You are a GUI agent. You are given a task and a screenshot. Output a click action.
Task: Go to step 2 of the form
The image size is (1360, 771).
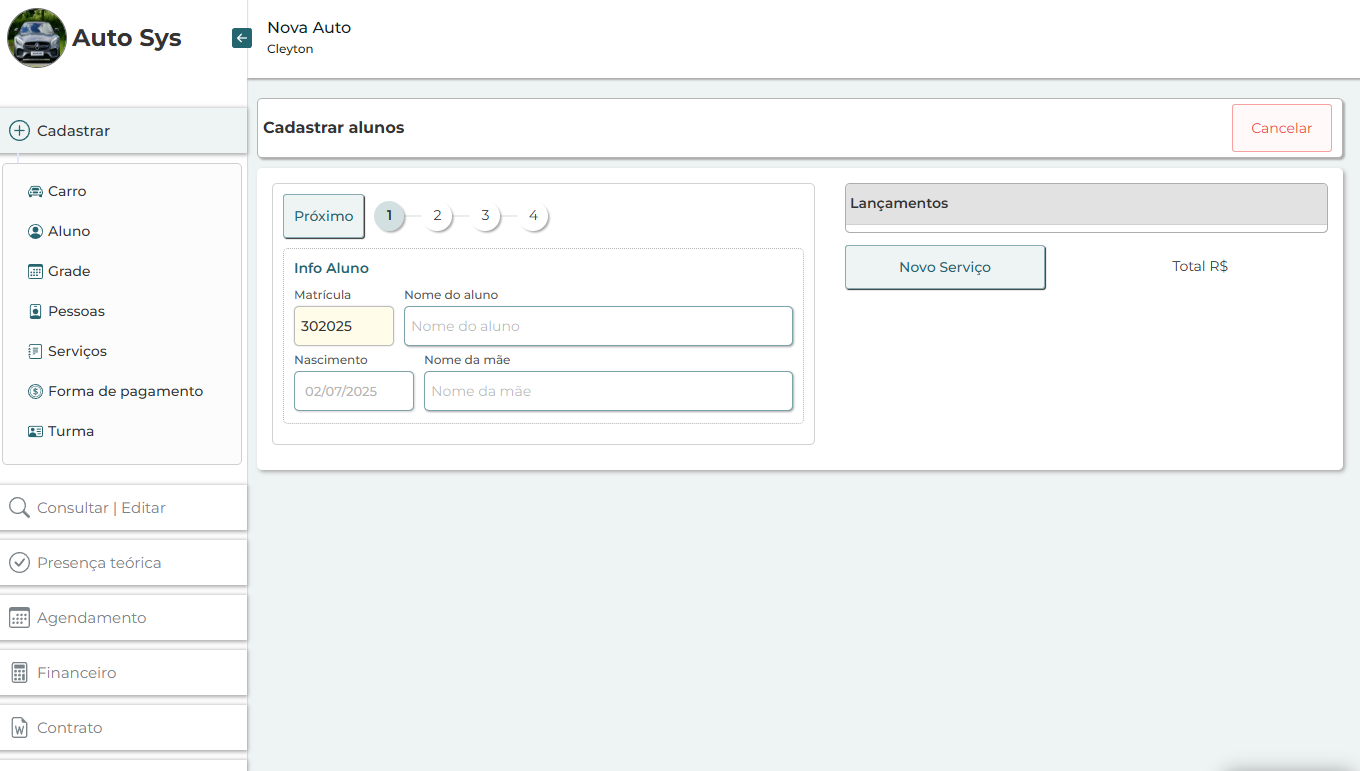click(437, 216)
